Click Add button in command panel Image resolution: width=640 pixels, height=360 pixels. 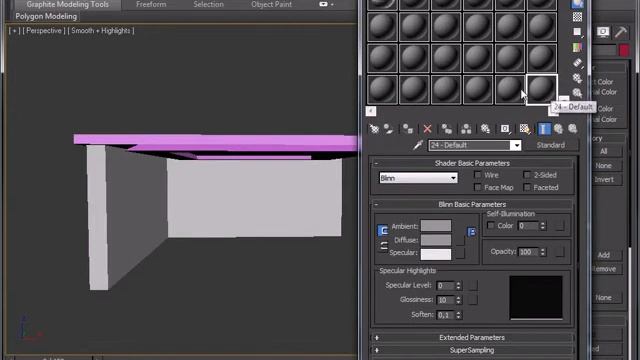[x=604, y=255]
